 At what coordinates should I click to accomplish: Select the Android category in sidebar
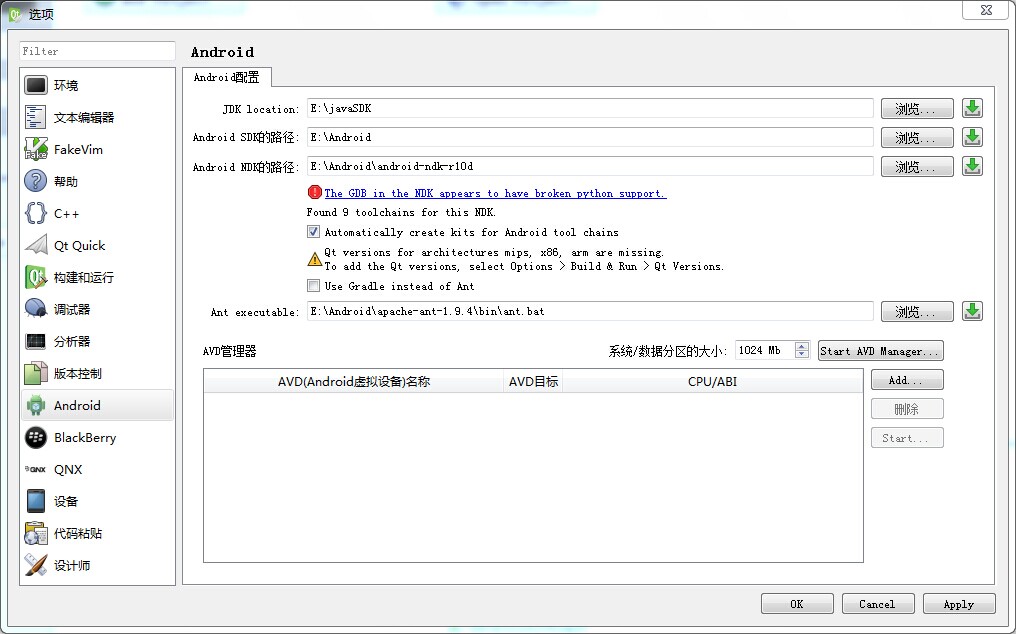pos(97,405)
